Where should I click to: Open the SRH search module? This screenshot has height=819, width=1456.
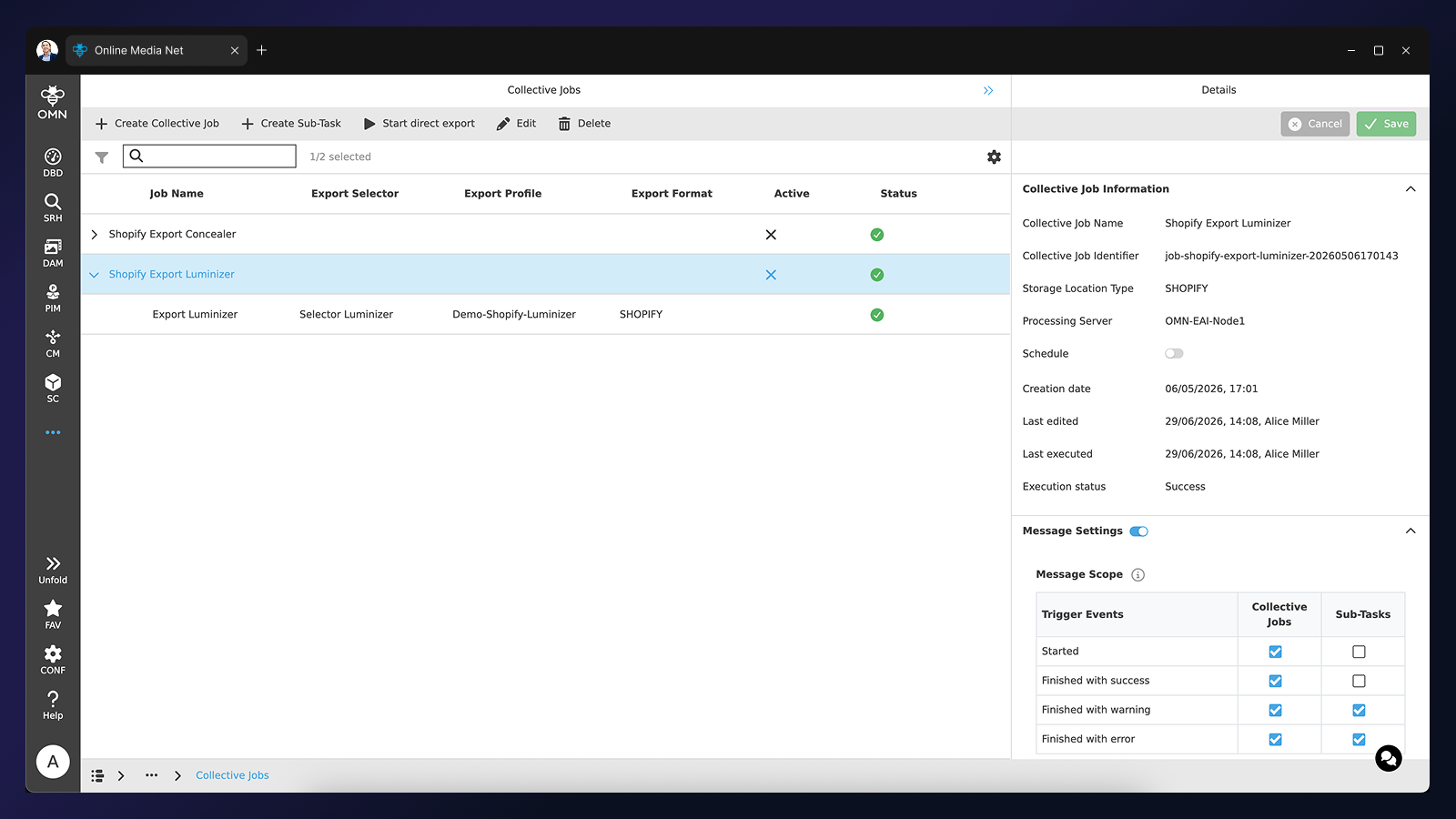click(53, 207)
